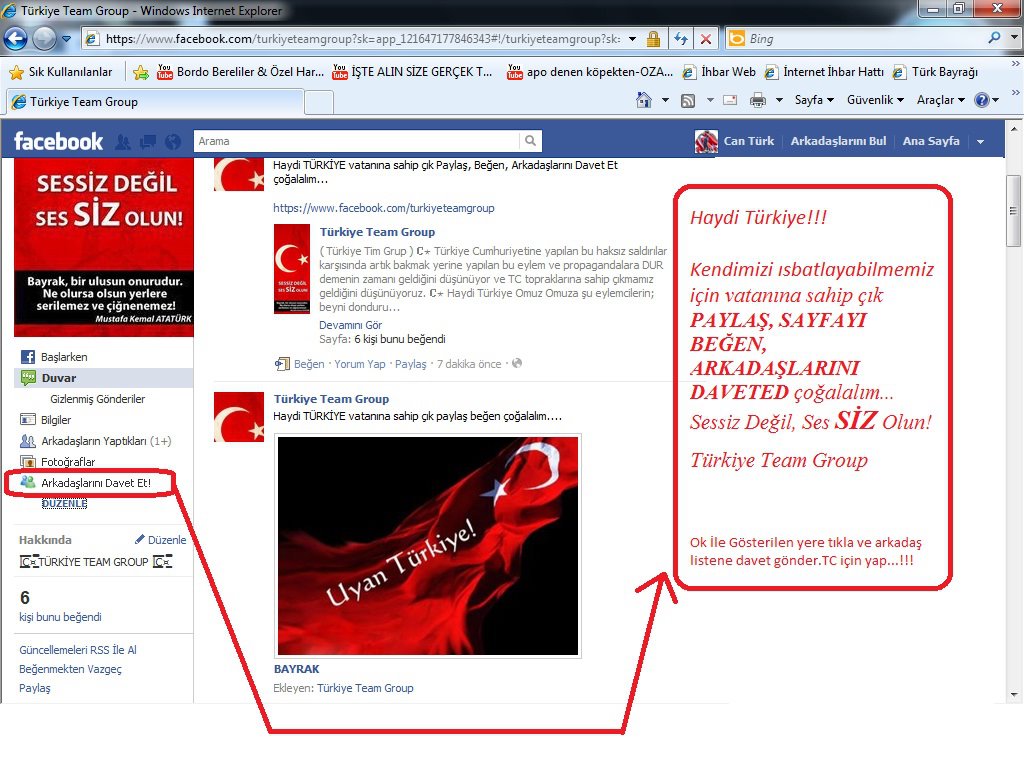Open Bordo Bereliler & Özel Har... bookmark
Image resolution: width=1024 pixels, height=768 pixels.
coord(240,72)
